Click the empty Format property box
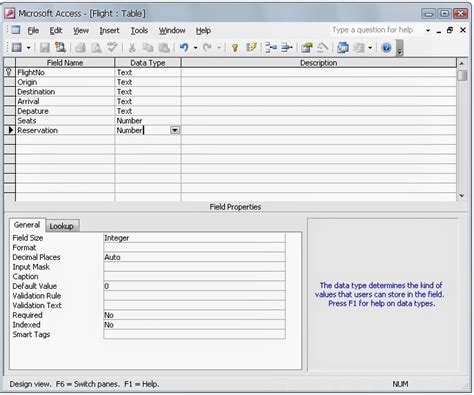The image size is (474, 395). 194,247
